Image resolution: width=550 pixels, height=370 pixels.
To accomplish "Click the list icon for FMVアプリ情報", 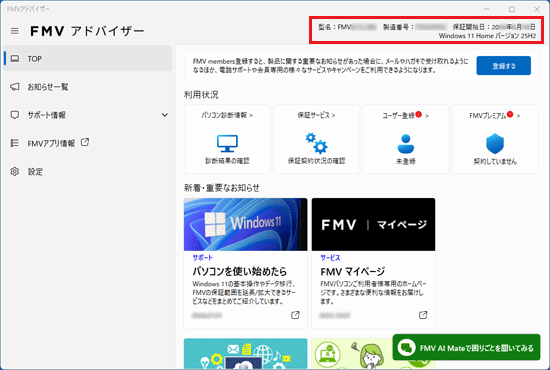I will (15, 143).
